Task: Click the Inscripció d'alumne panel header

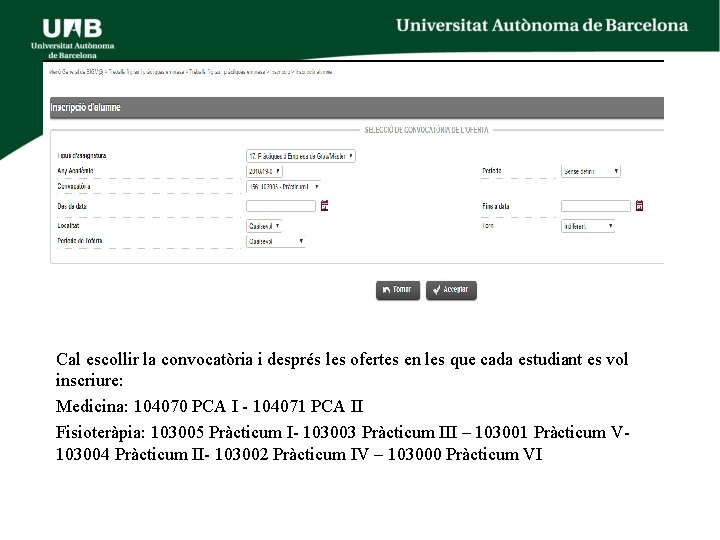Action: point(357,107)
